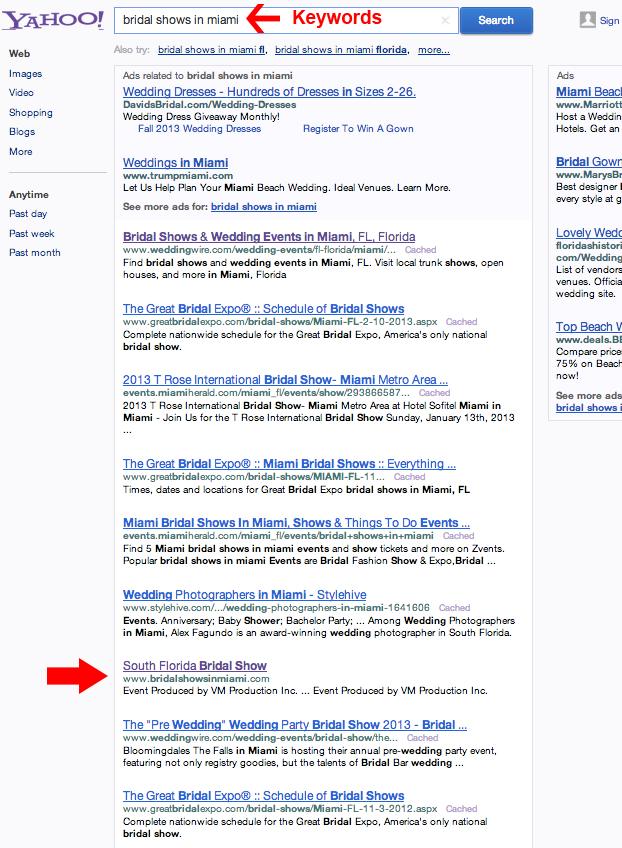This screenshot has height=848, width=622.
Task: Open the 'Bridal Gown' MarysBridal sidebar ad
Action: pos(588,162)
